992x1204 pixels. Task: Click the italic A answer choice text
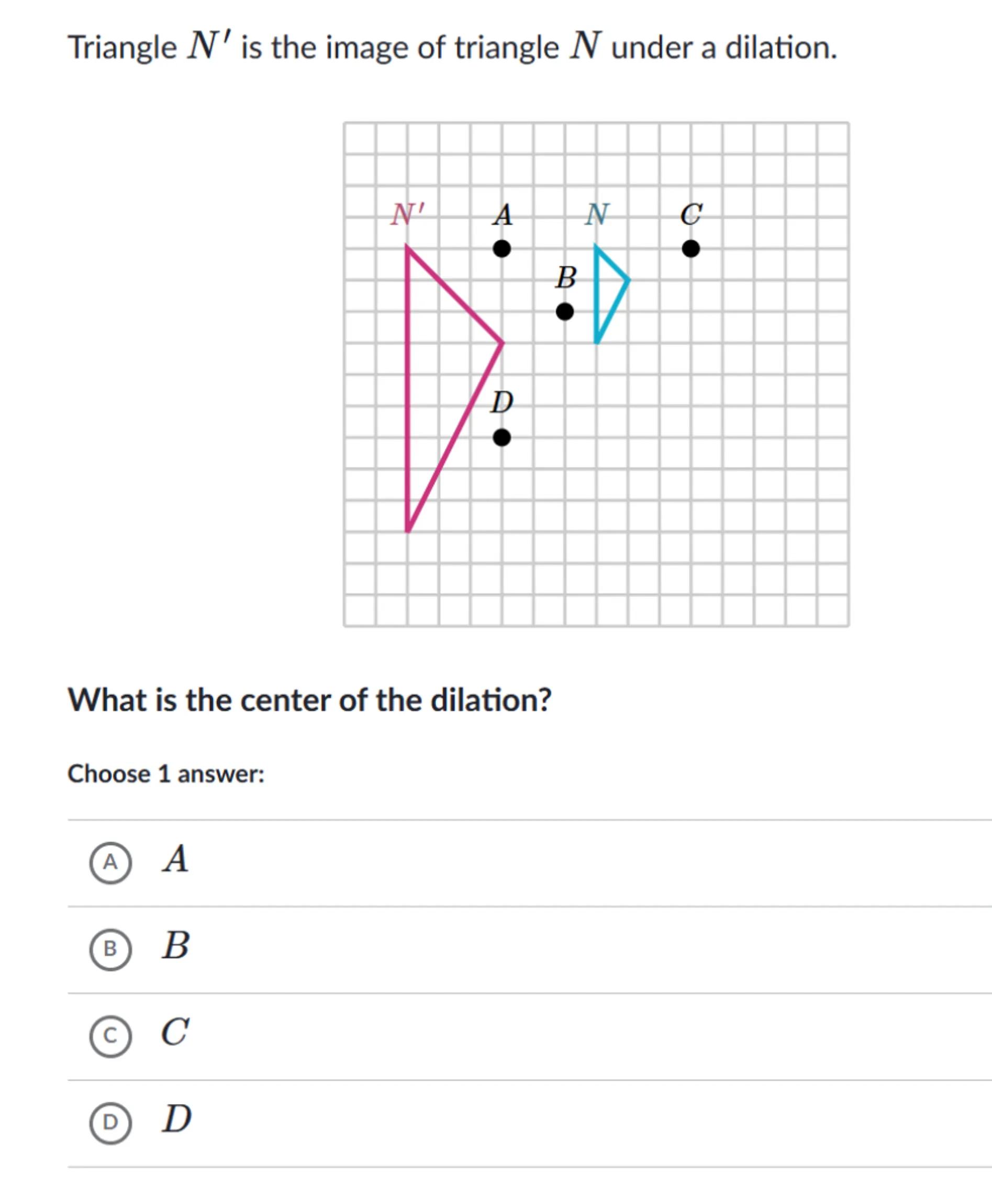(x=175, y=859)
